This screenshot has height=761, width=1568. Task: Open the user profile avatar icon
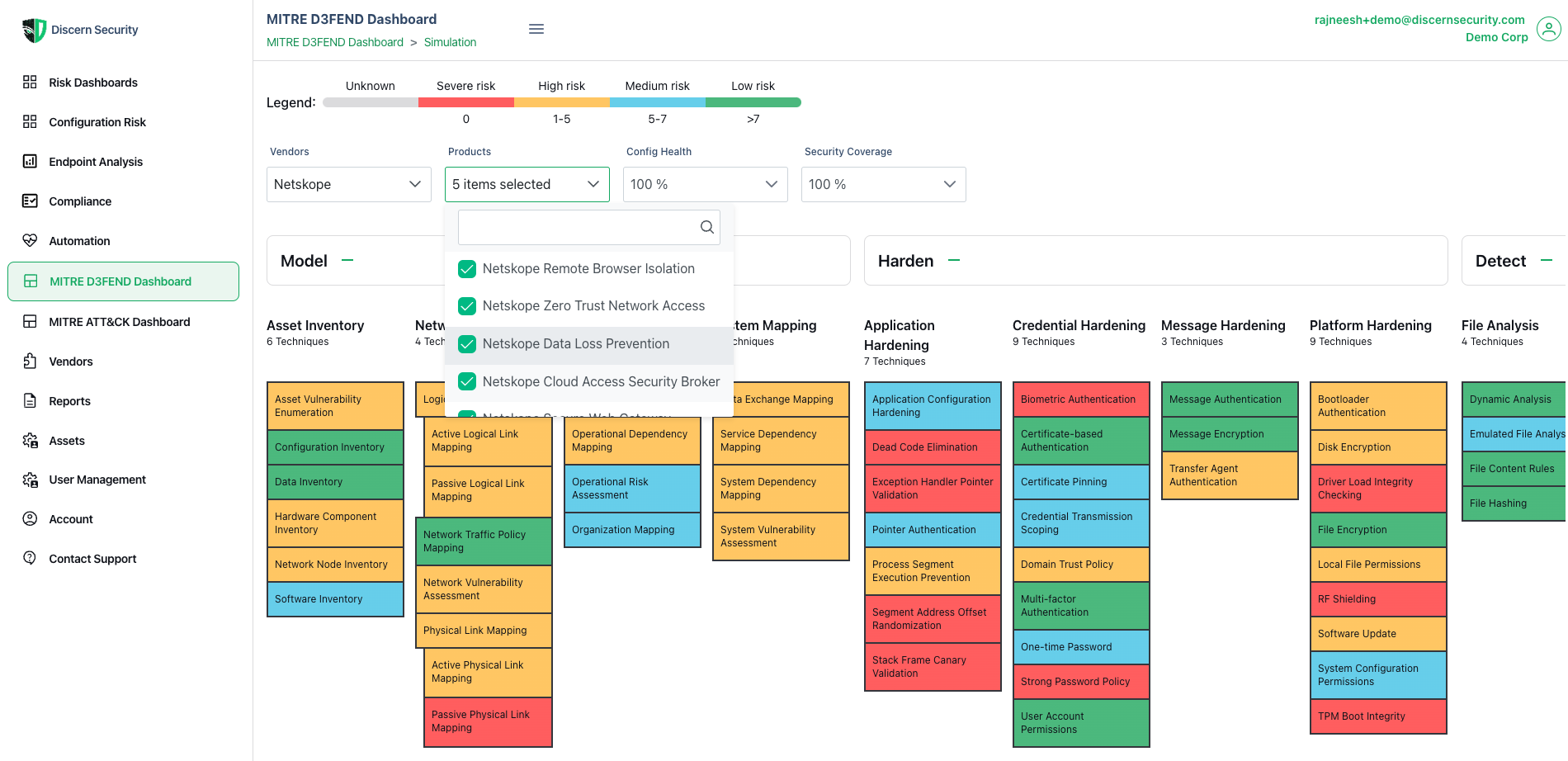[x=1549, y=30]
